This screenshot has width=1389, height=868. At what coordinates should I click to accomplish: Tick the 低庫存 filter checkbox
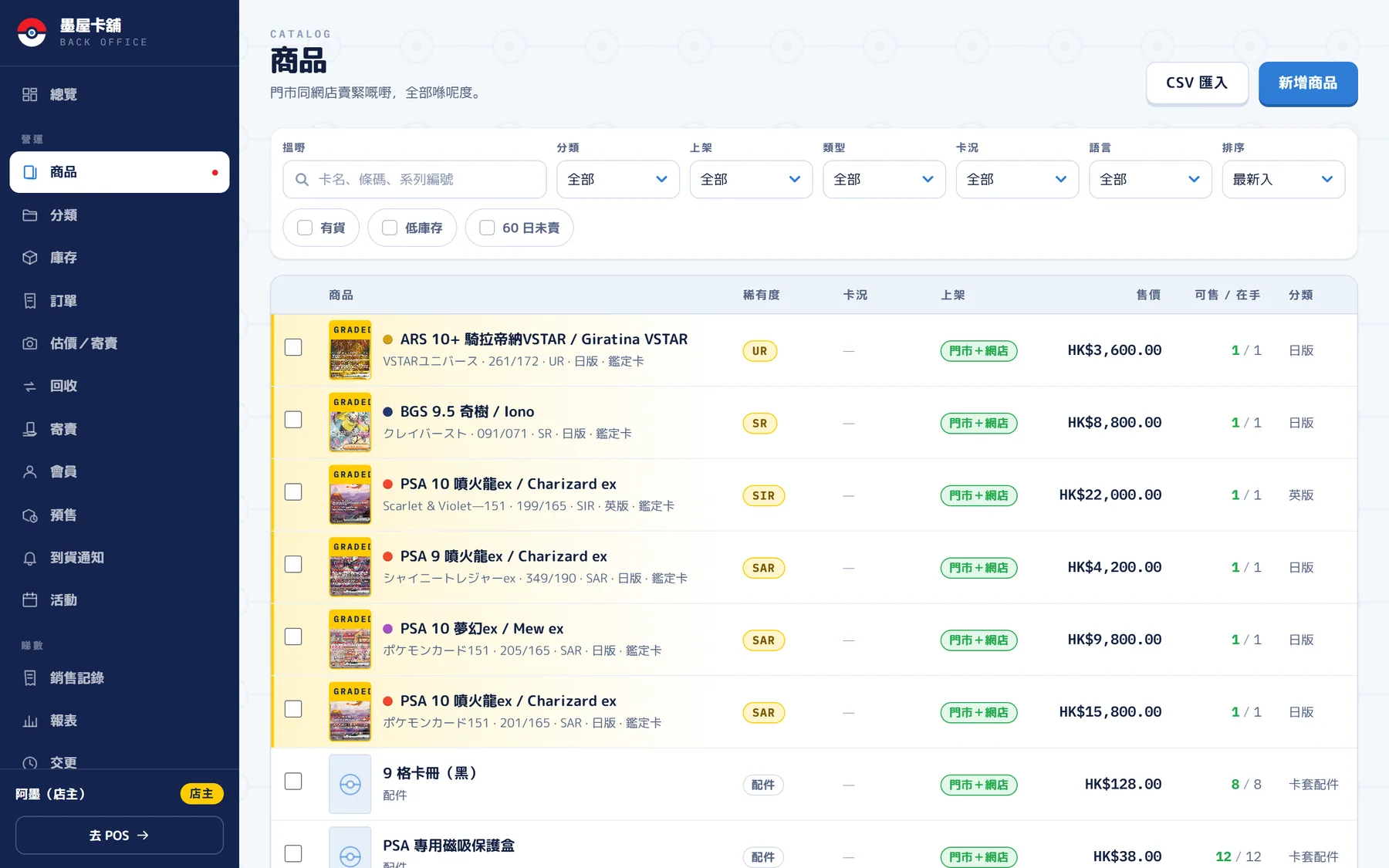(x=390, y=228)
